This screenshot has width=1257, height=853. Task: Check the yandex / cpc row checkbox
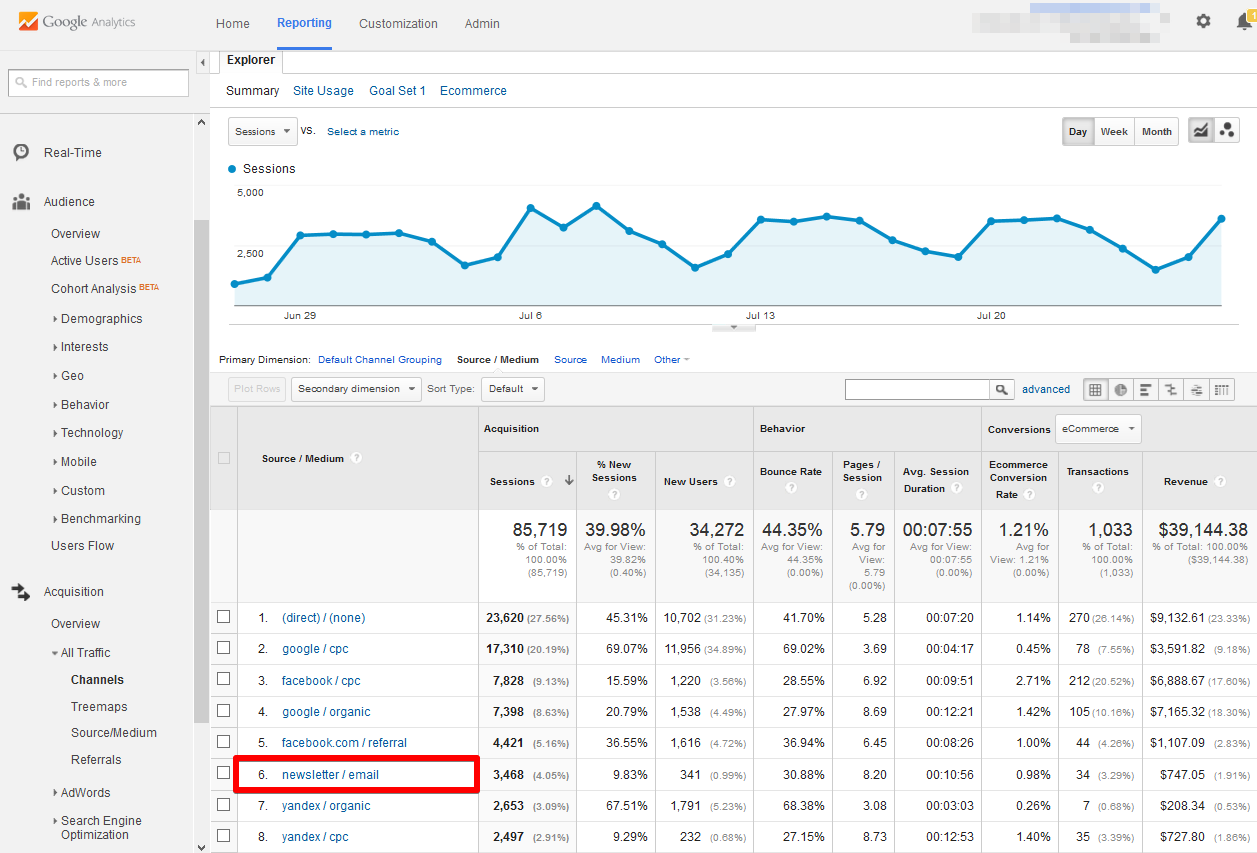[224, 836]
